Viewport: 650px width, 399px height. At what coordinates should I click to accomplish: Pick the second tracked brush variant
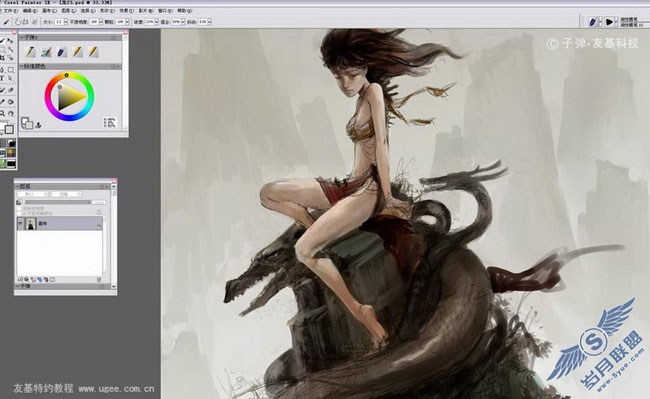(46, 52)
